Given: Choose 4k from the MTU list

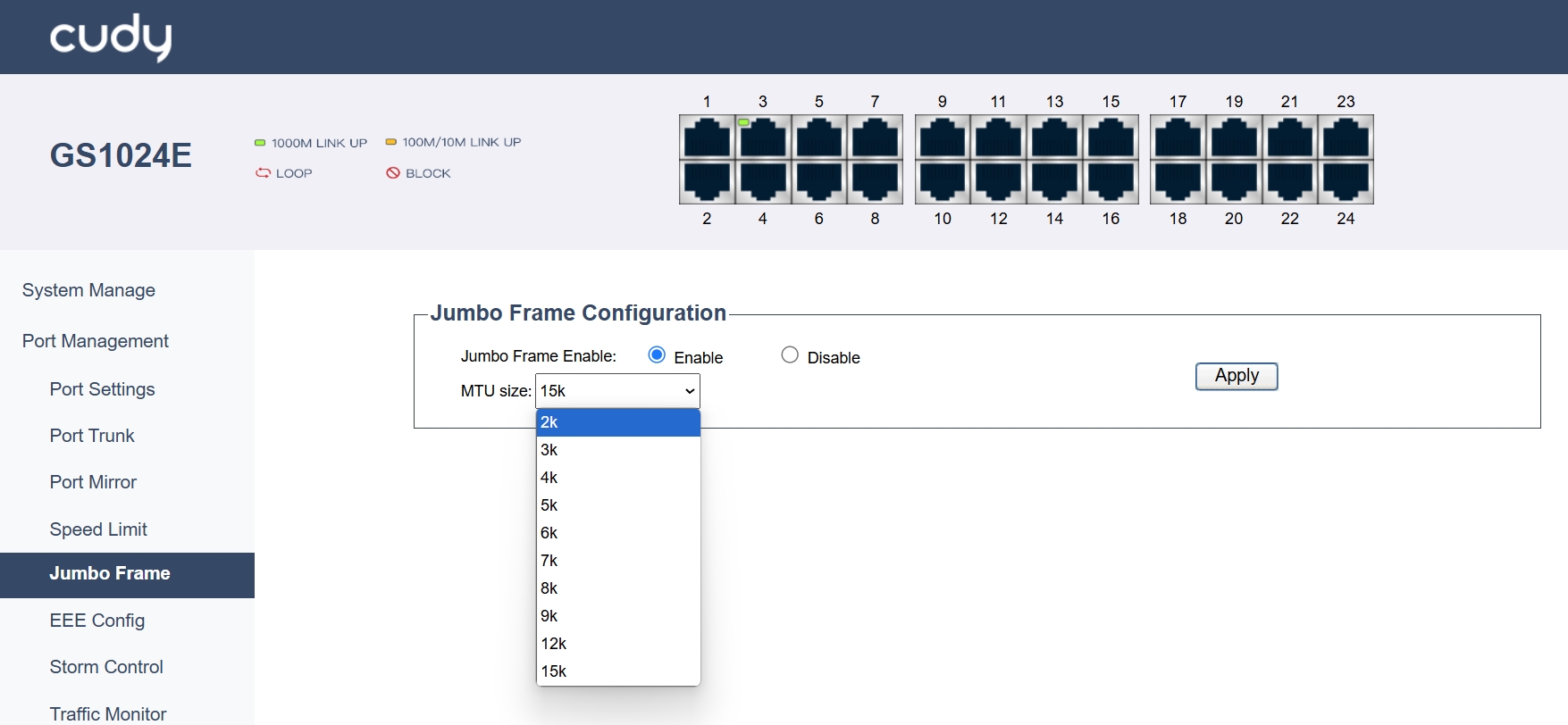Looking at the screenshot, I should tap(618, 478).
